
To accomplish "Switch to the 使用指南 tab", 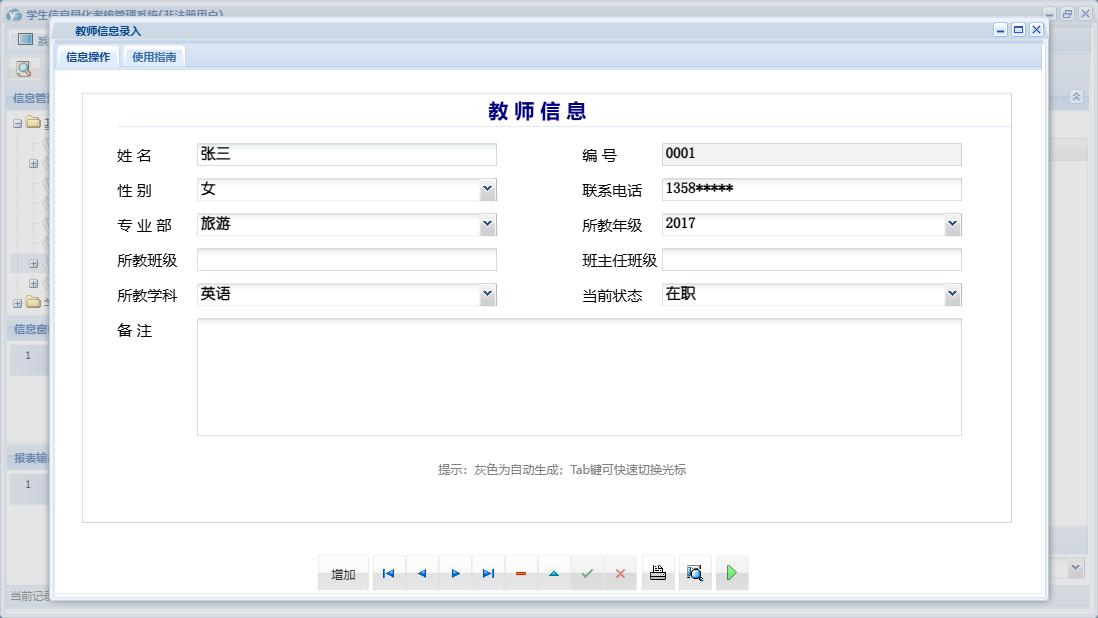I will pos(154,57).
